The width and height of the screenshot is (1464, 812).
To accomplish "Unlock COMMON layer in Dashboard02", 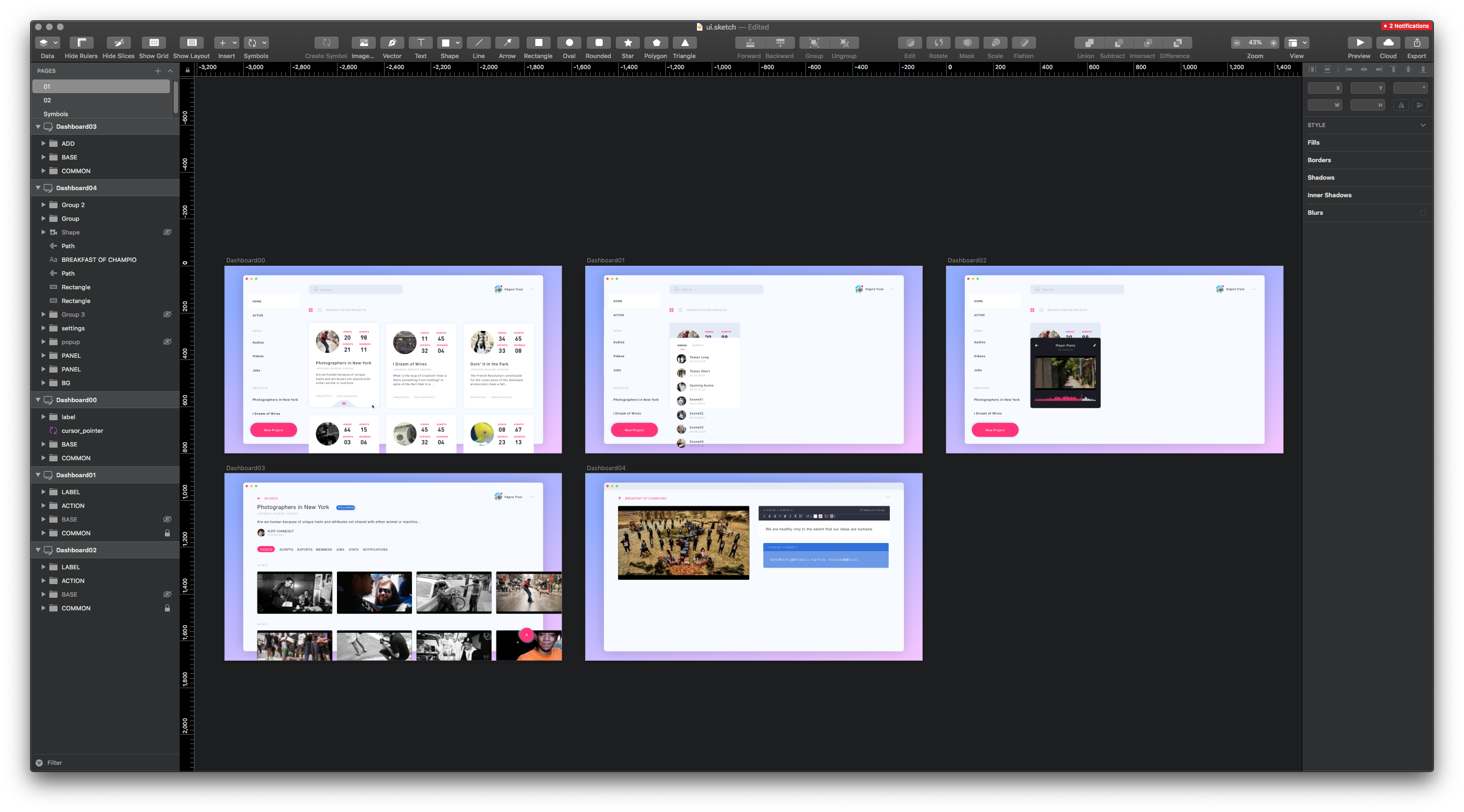I will coord(167,608).
